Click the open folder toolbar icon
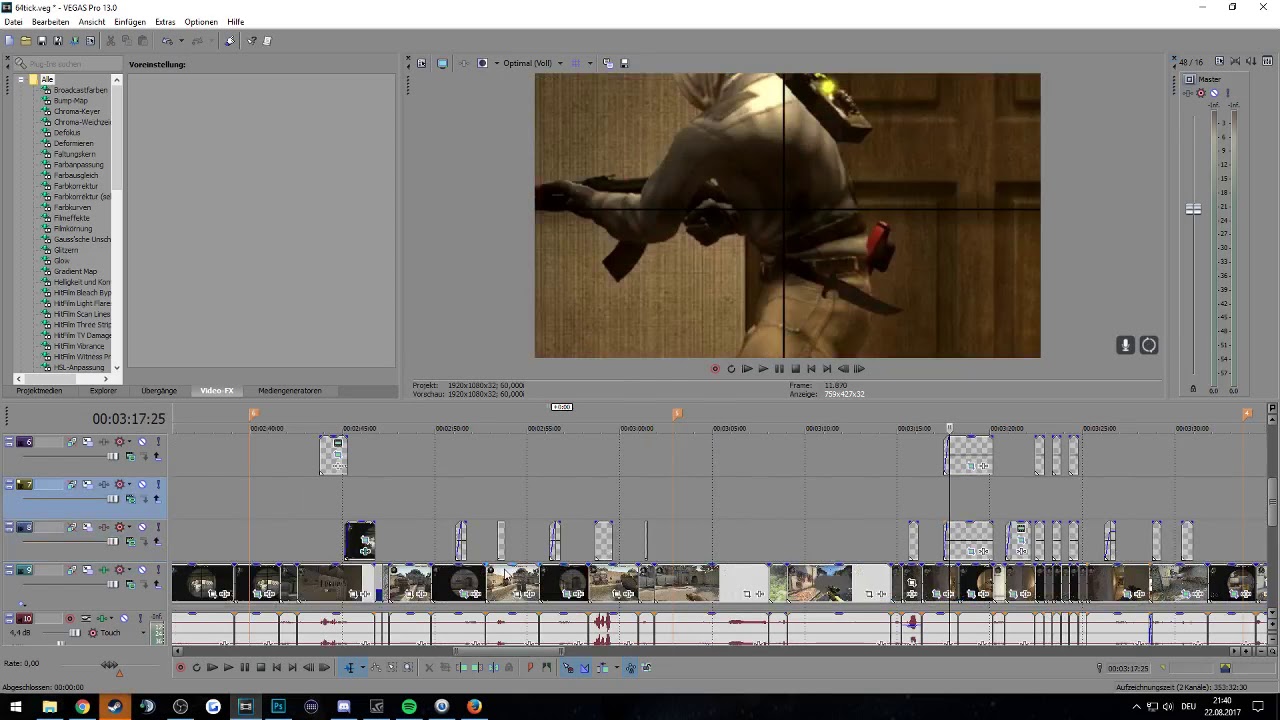1280x720 pixels. (26, 41)
